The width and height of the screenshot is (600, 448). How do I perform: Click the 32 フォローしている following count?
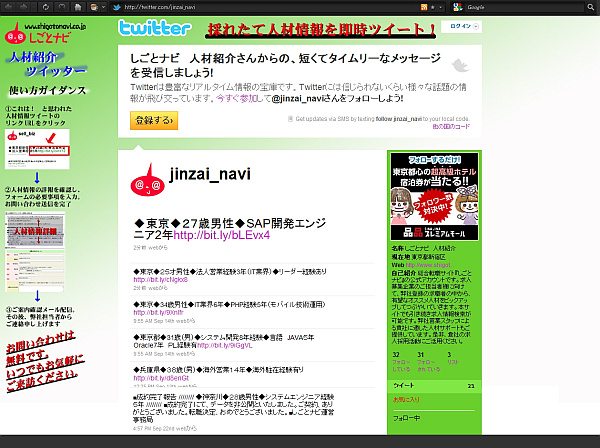point(401,362)
